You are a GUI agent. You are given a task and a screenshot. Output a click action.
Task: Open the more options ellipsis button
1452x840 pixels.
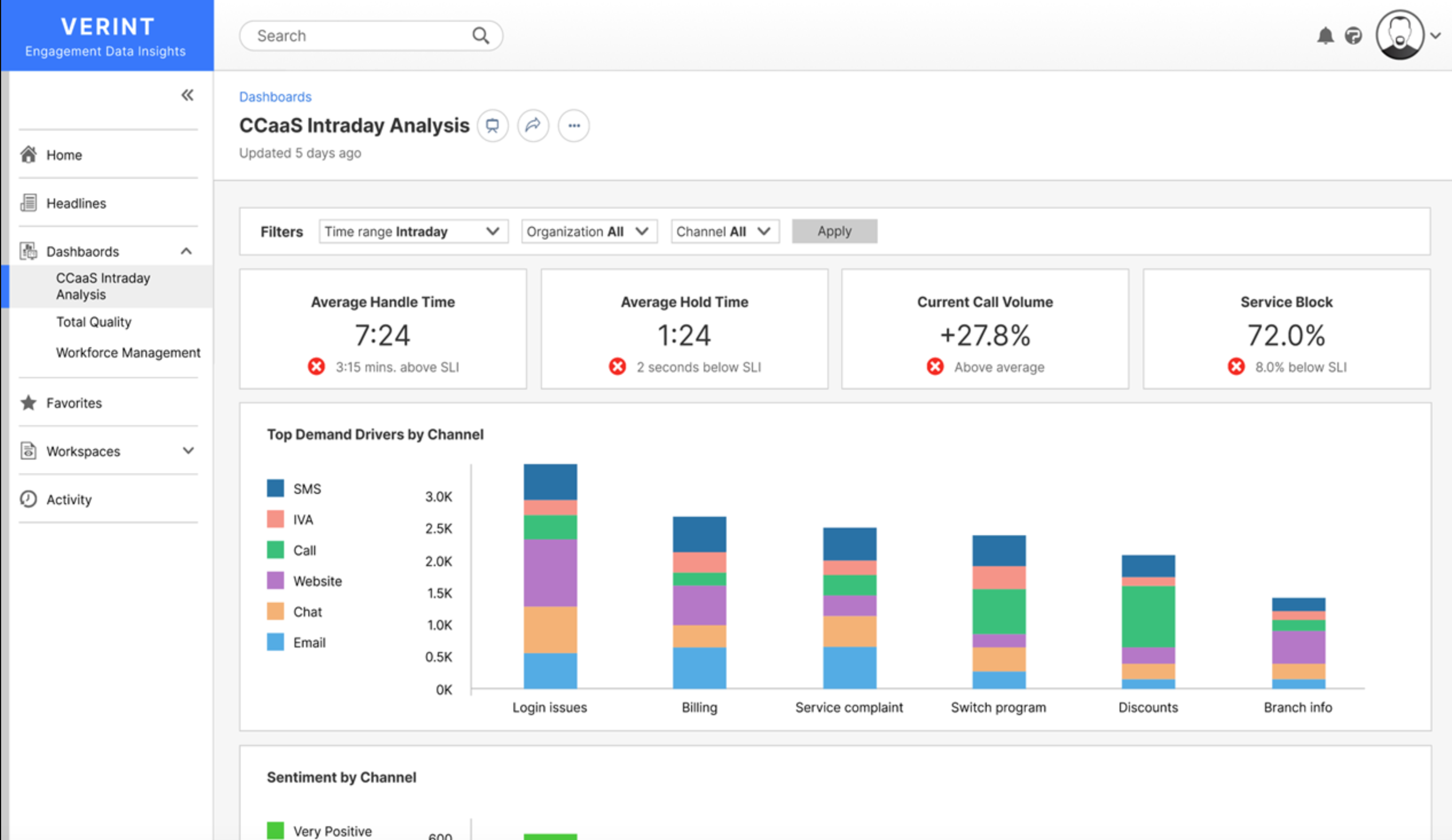pos(574,125)
